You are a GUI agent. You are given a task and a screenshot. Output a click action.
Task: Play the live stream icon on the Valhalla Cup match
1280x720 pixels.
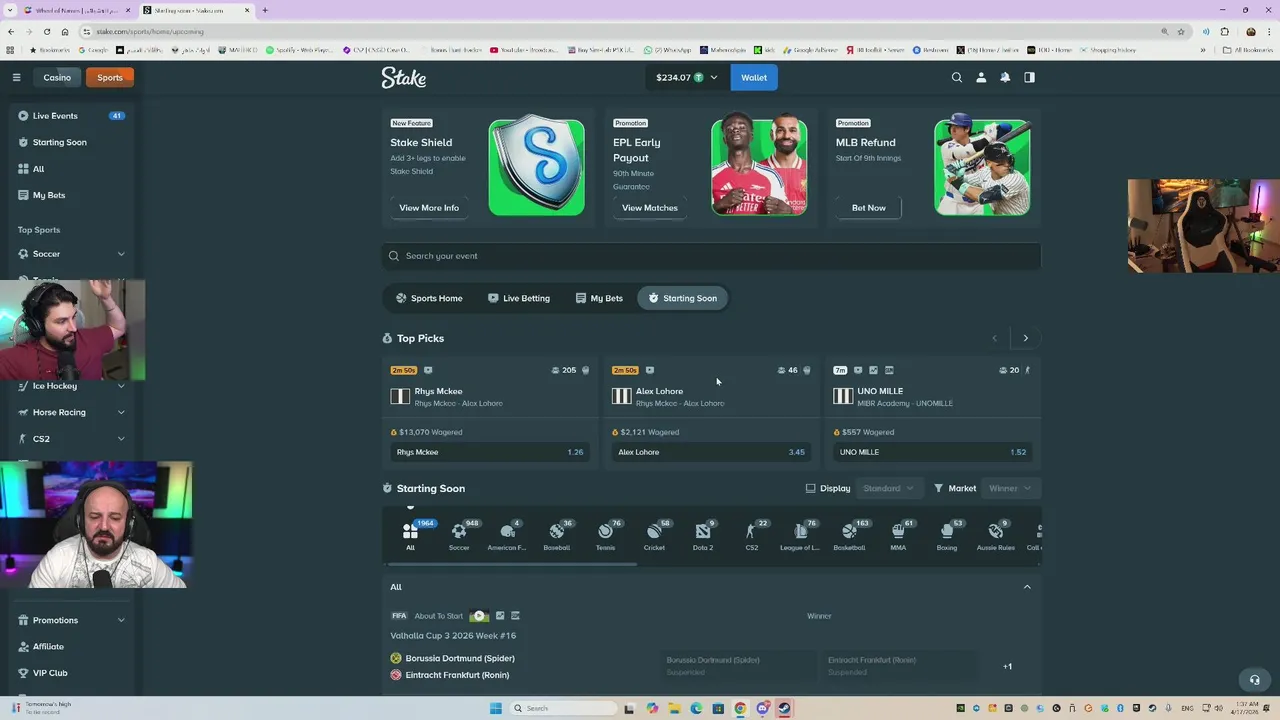[x=479, y=616]
